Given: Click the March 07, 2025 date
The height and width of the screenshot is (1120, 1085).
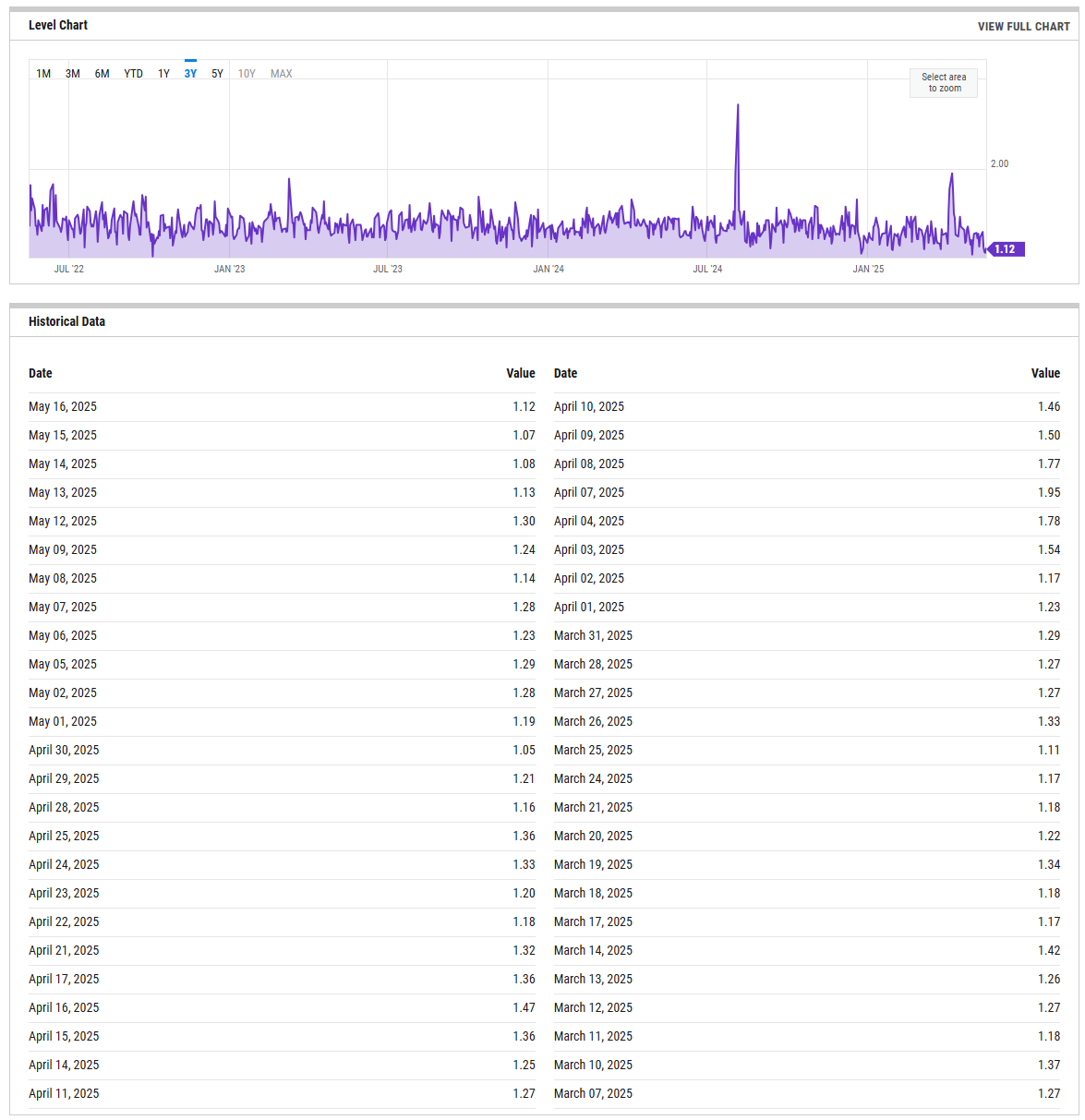Looking at the screenshot, I should (x=594, y=1094).
